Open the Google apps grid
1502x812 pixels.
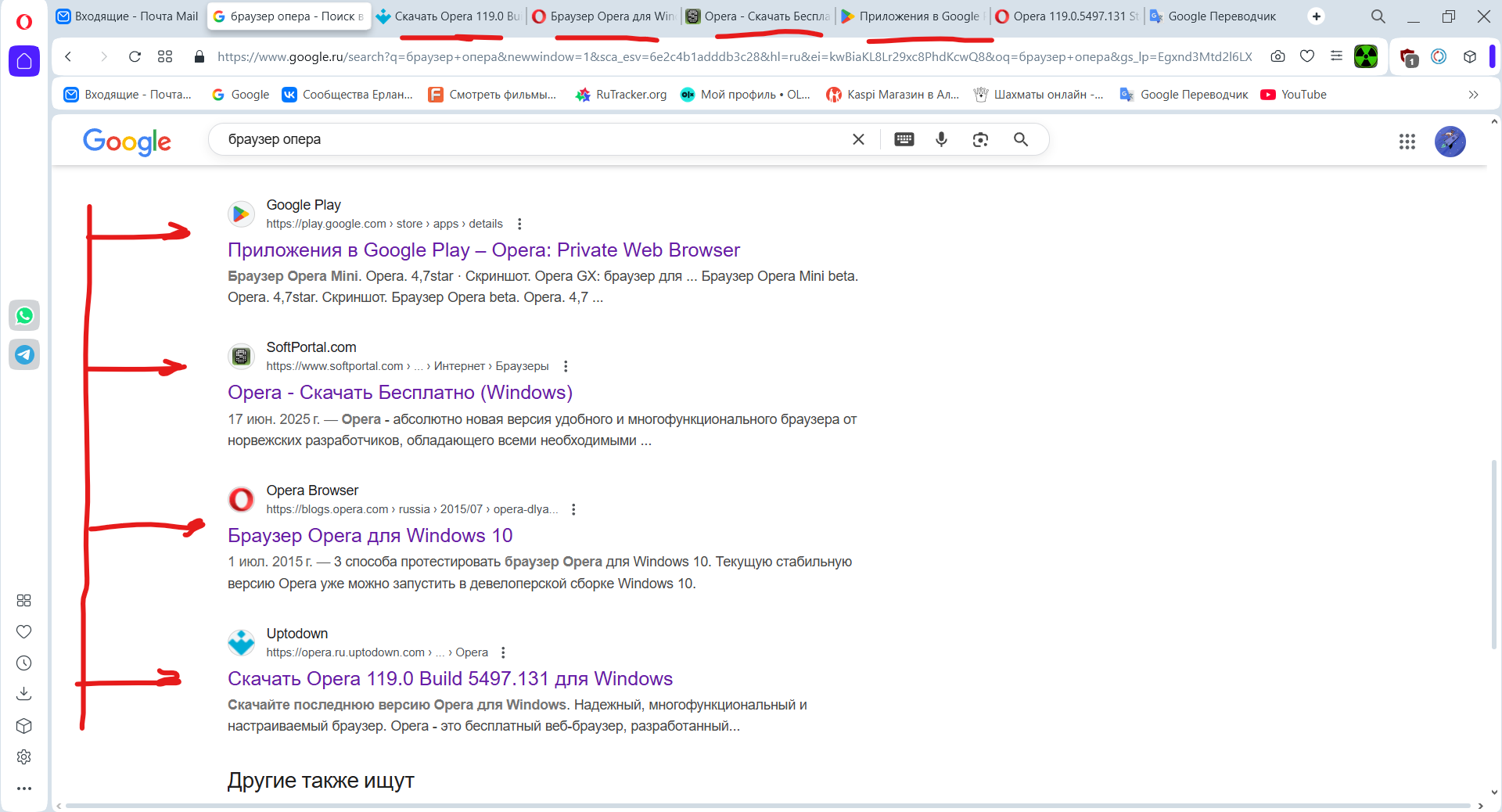click(1407, 142)
